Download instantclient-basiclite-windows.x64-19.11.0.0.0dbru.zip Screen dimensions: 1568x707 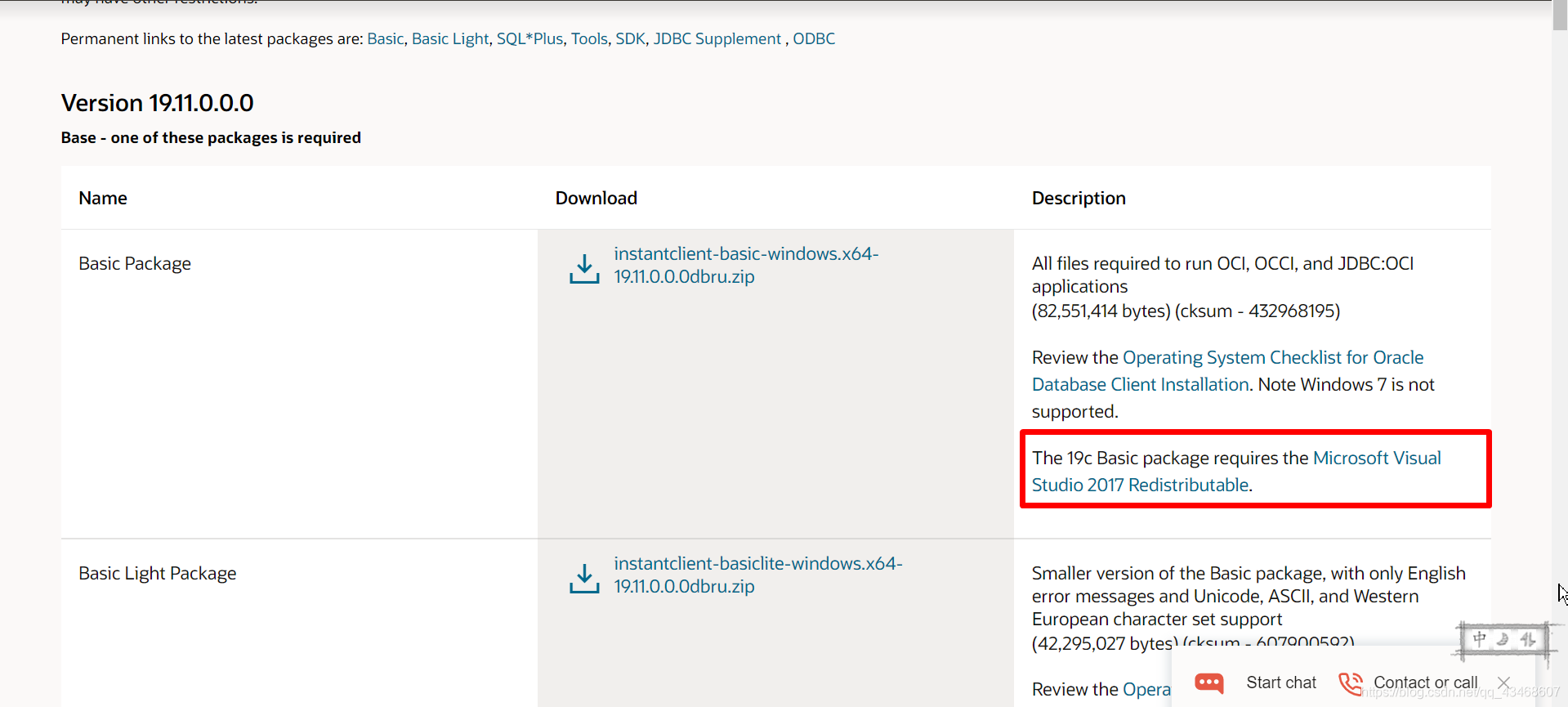click(758, 575)
